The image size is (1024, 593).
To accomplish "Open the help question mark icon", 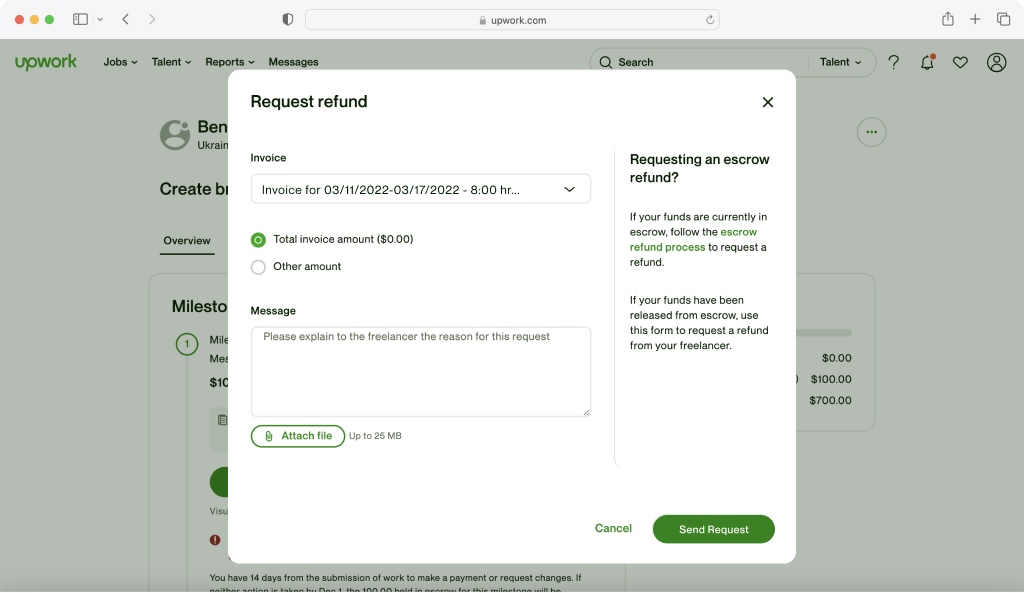I will tap(894, 62).
